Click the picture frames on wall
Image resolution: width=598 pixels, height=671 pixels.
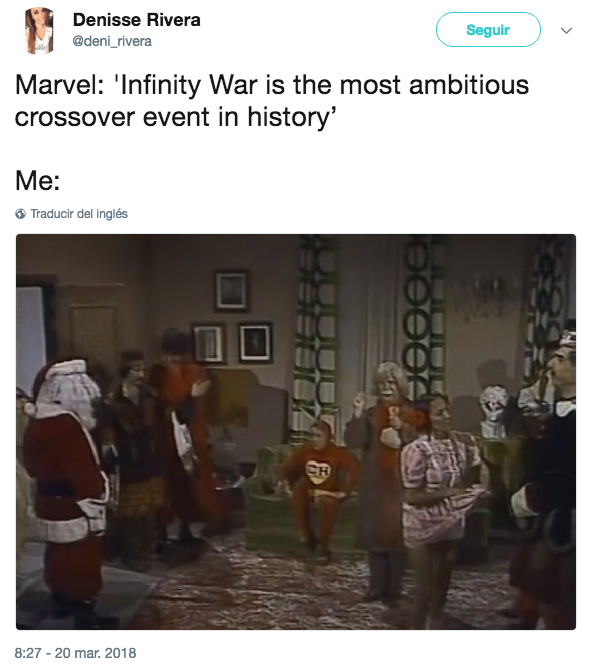[x=233, y=319]
